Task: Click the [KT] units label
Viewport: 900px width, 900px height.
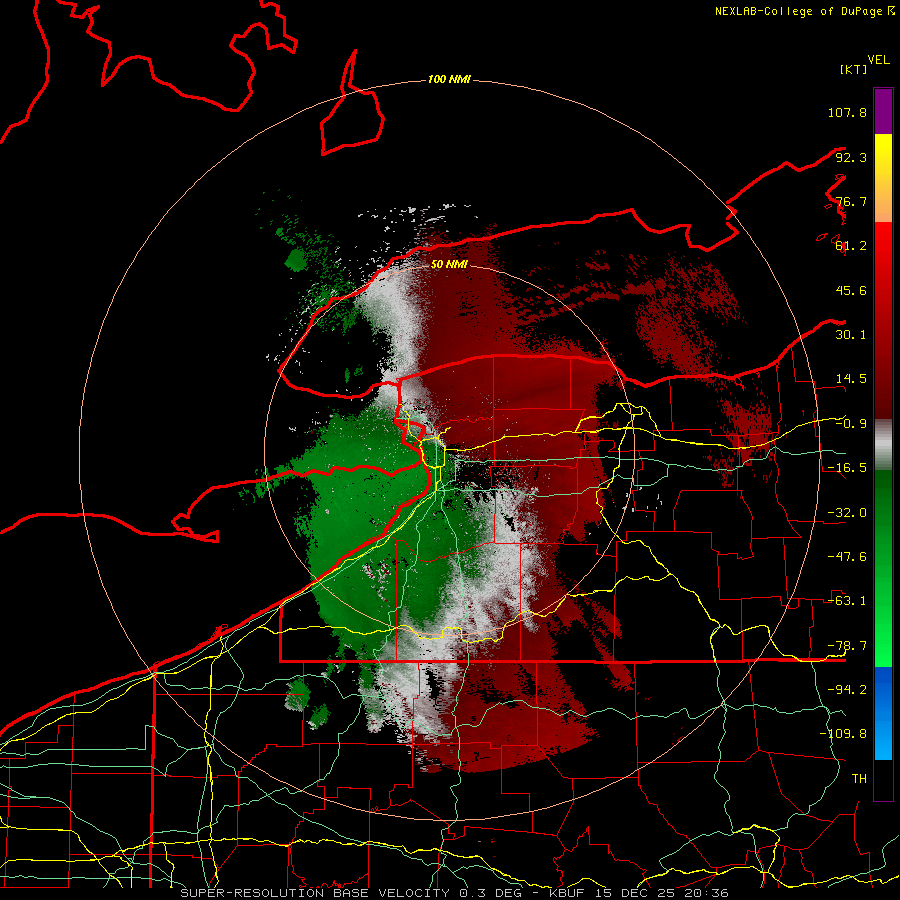Action: pyautogui.click(x=853, y=69)
